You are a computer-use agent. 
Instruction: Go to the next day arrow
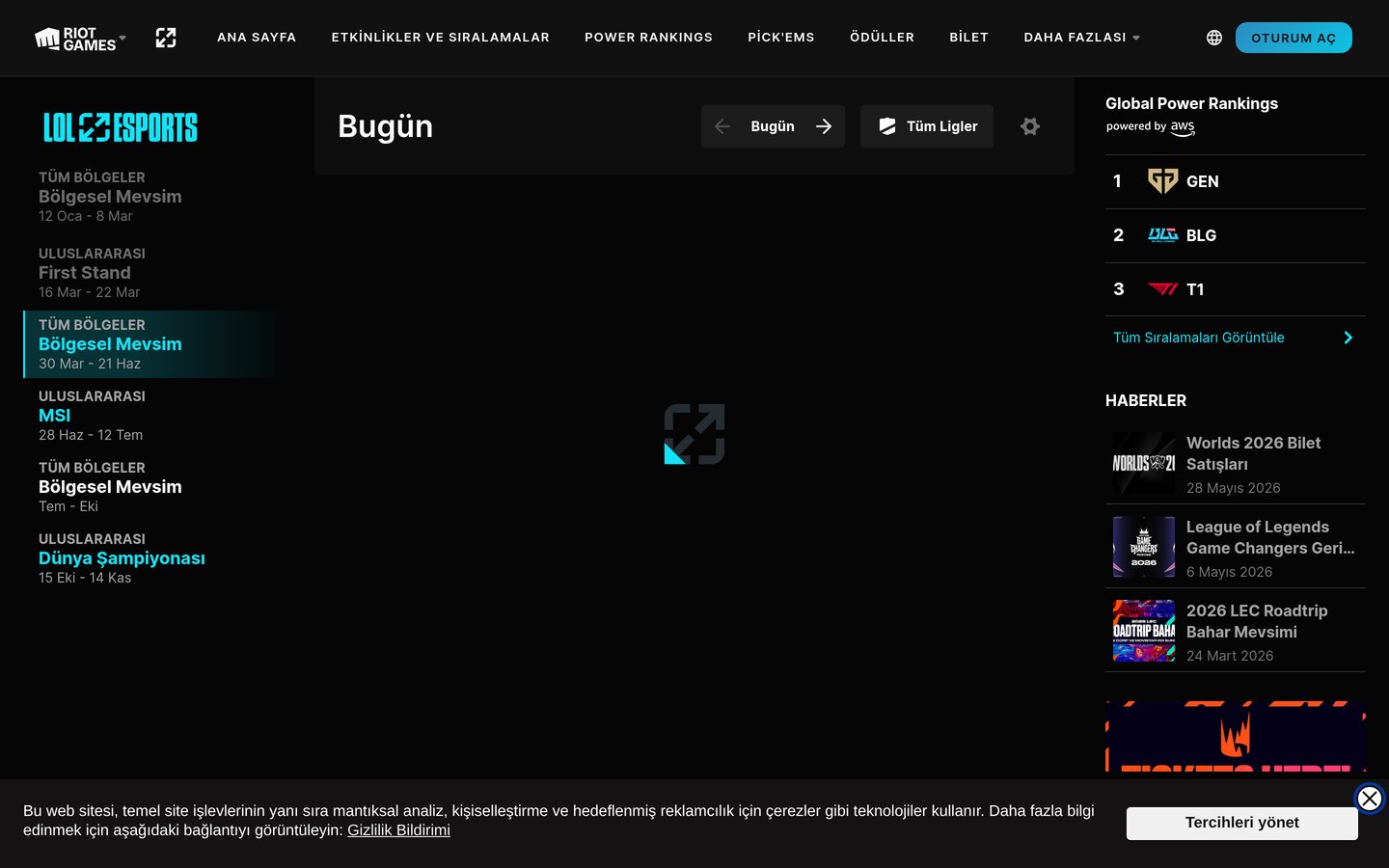point(824,126)
